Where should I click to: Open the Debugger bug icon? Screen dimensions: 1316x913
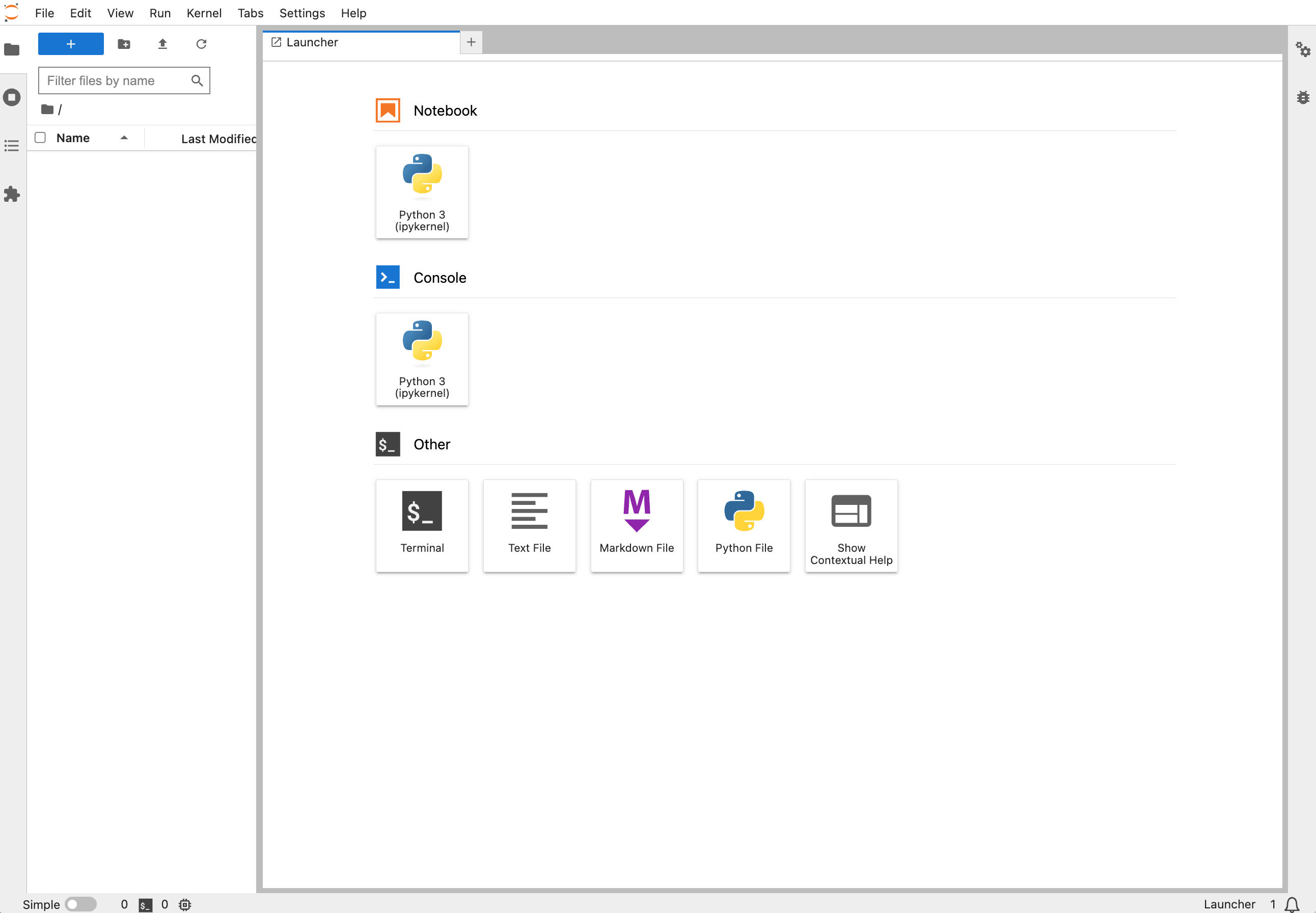coord(1303,97)
